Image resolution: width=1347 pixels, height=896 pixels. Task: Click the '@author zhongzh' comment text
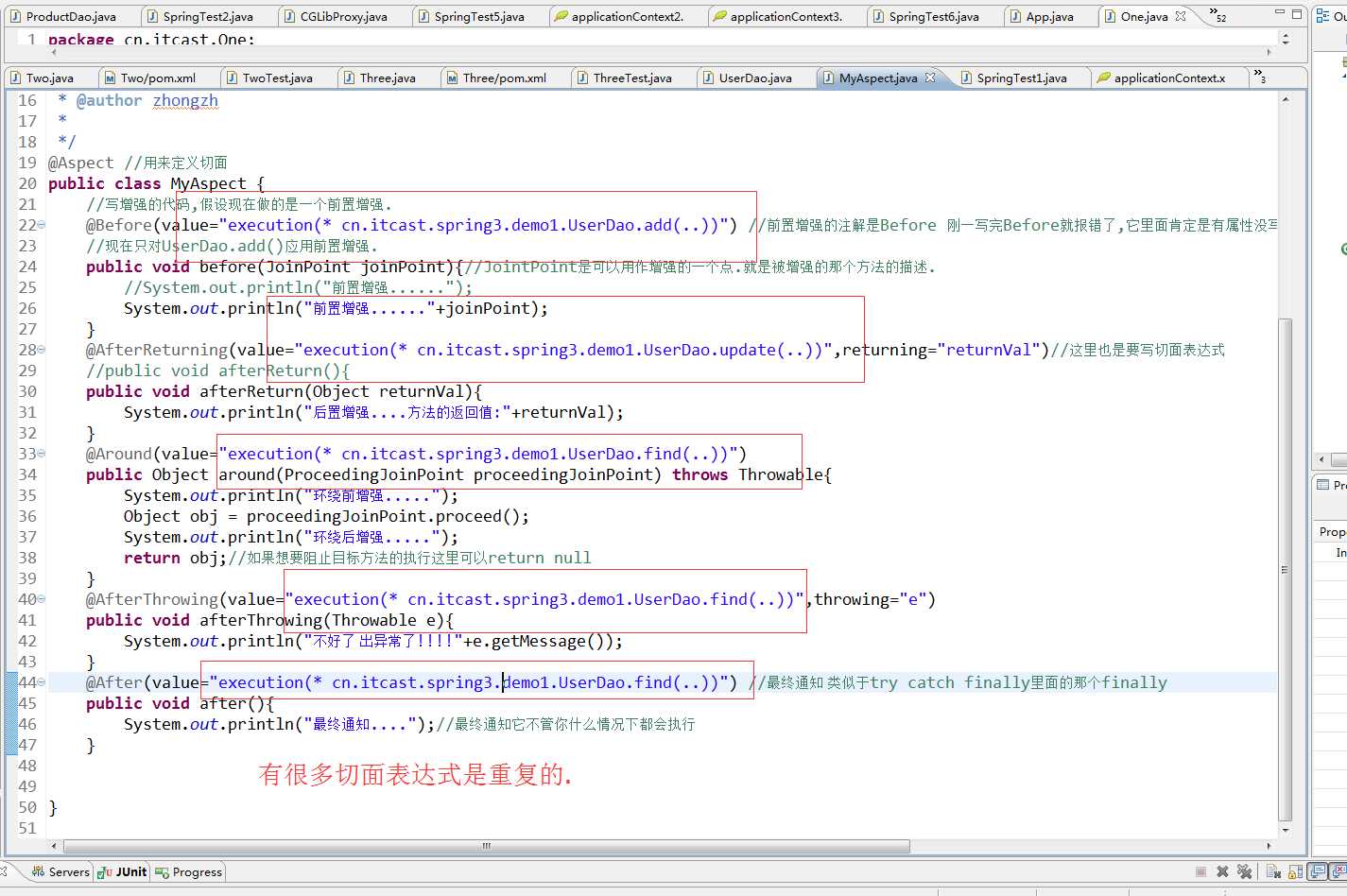coord(147,100)
